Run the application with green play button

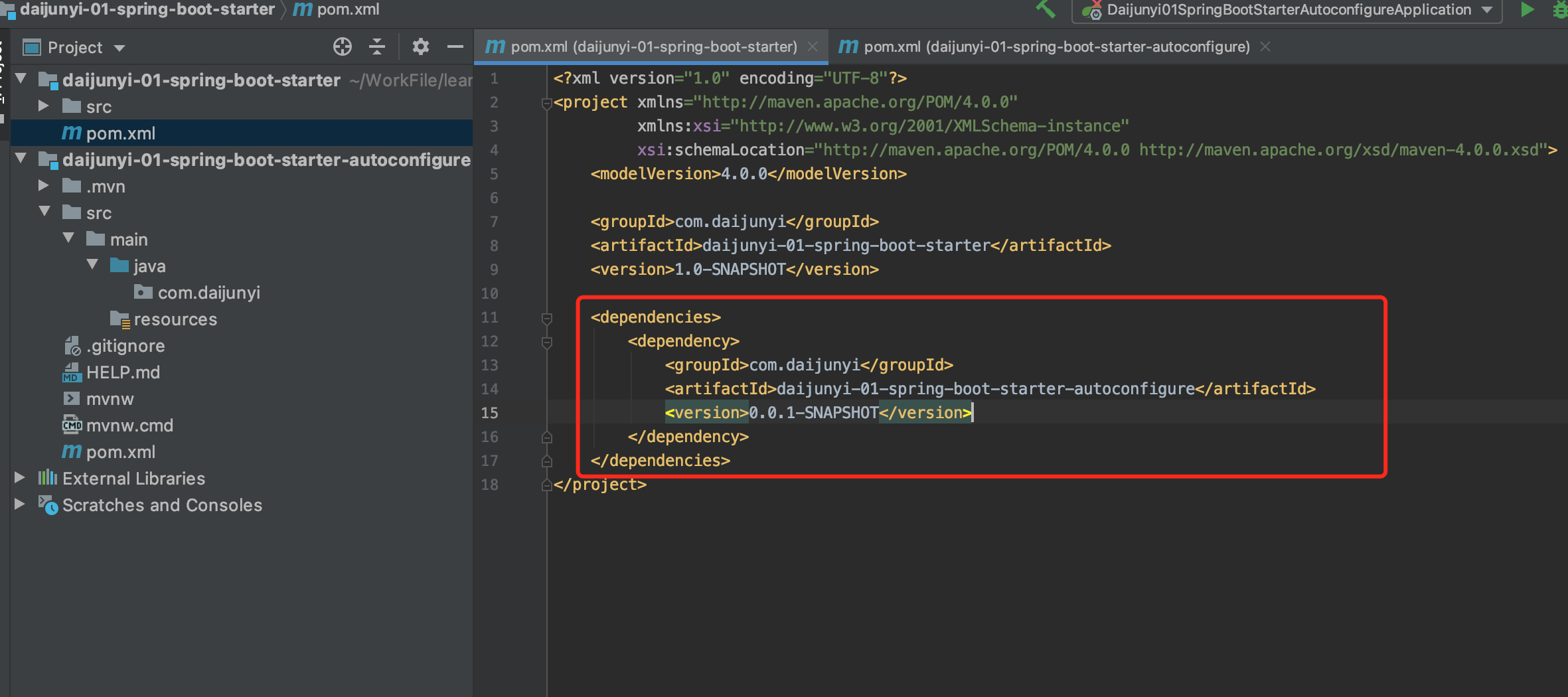(1527, 9)
